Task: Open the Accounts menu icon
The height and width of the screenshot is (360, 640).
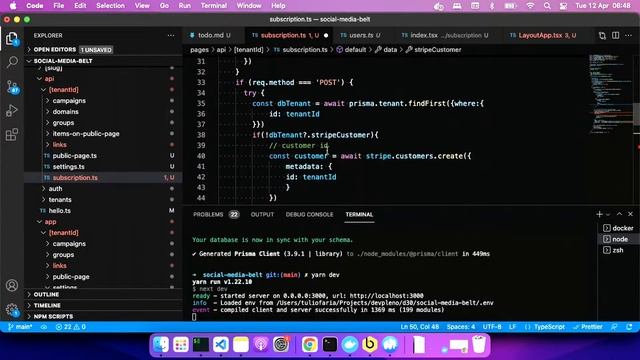Action: [12, 285]
